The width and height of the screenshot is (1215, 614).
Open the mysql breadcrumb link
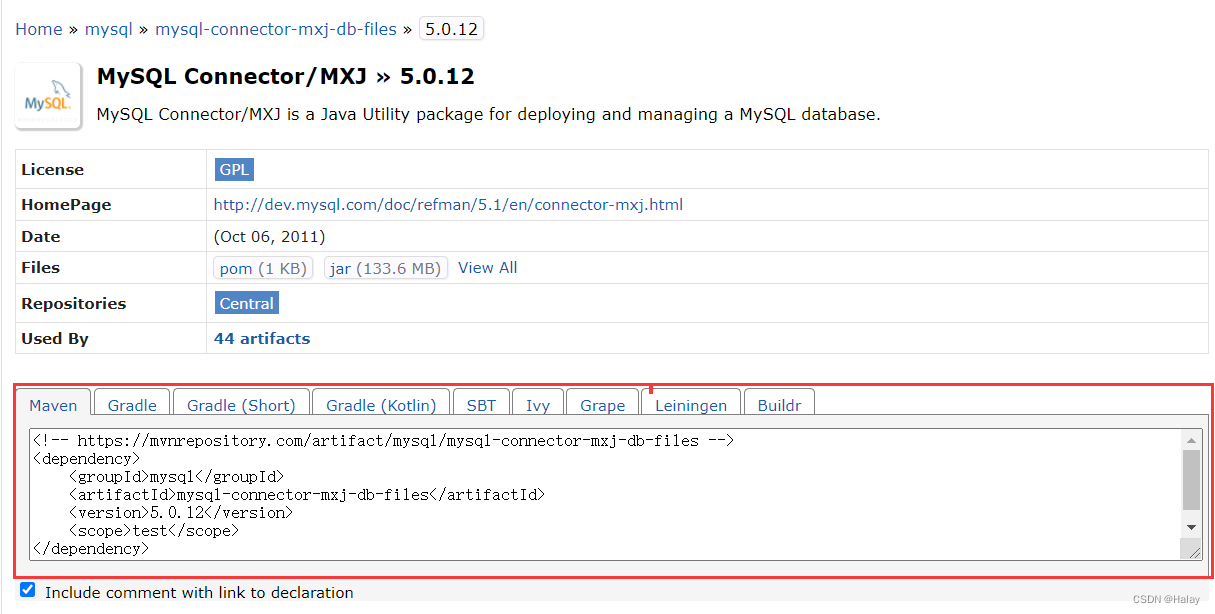109,29
